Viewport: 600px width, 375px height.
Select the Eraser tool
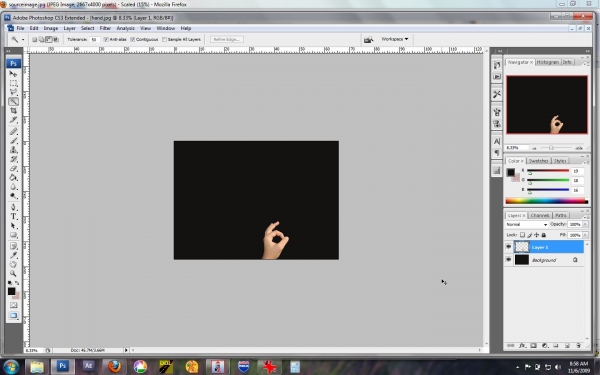(x=13, y=168)
